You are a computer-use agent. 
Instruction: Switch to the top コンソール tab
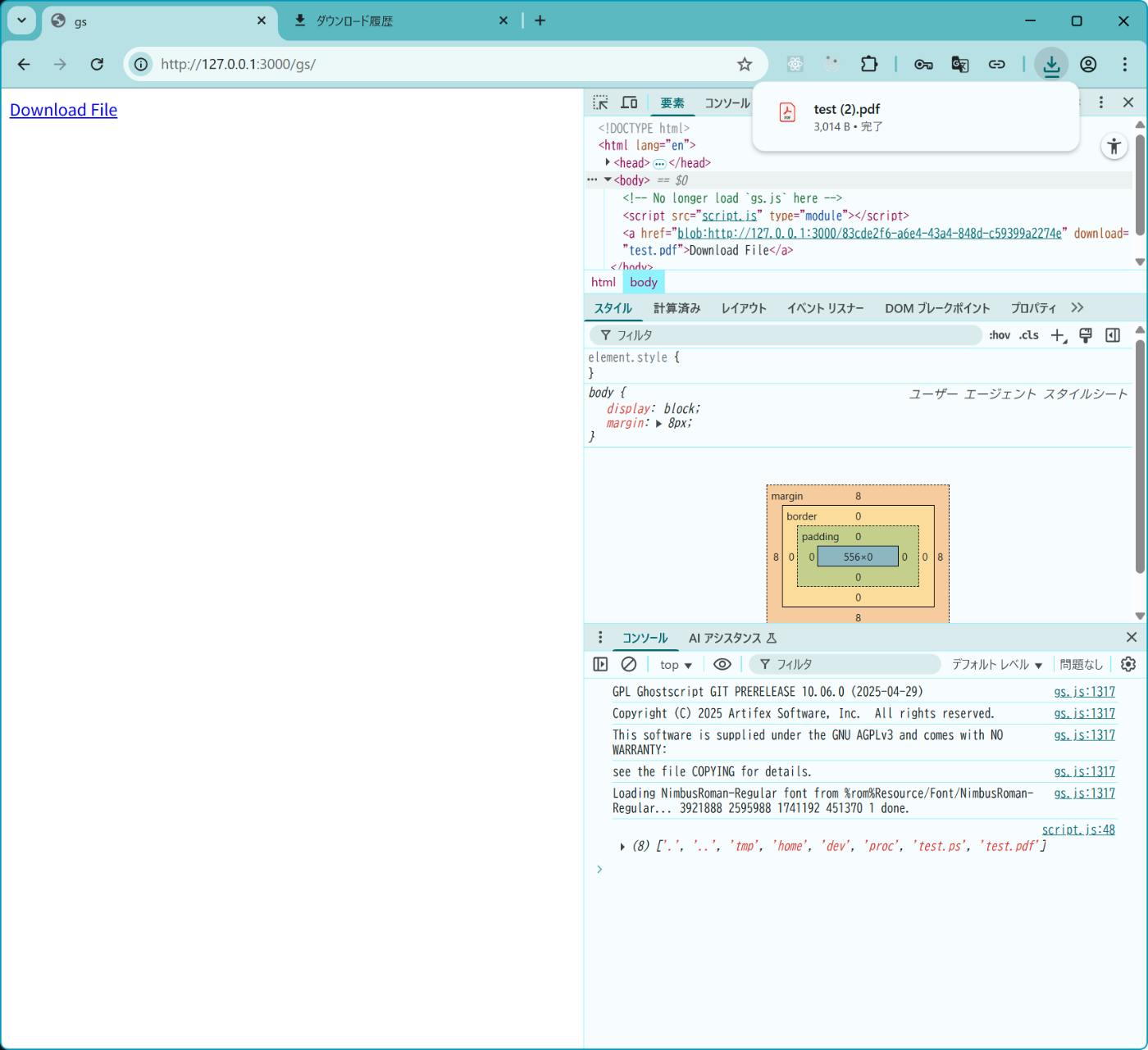pyautogui.click(x=727, y=102)
